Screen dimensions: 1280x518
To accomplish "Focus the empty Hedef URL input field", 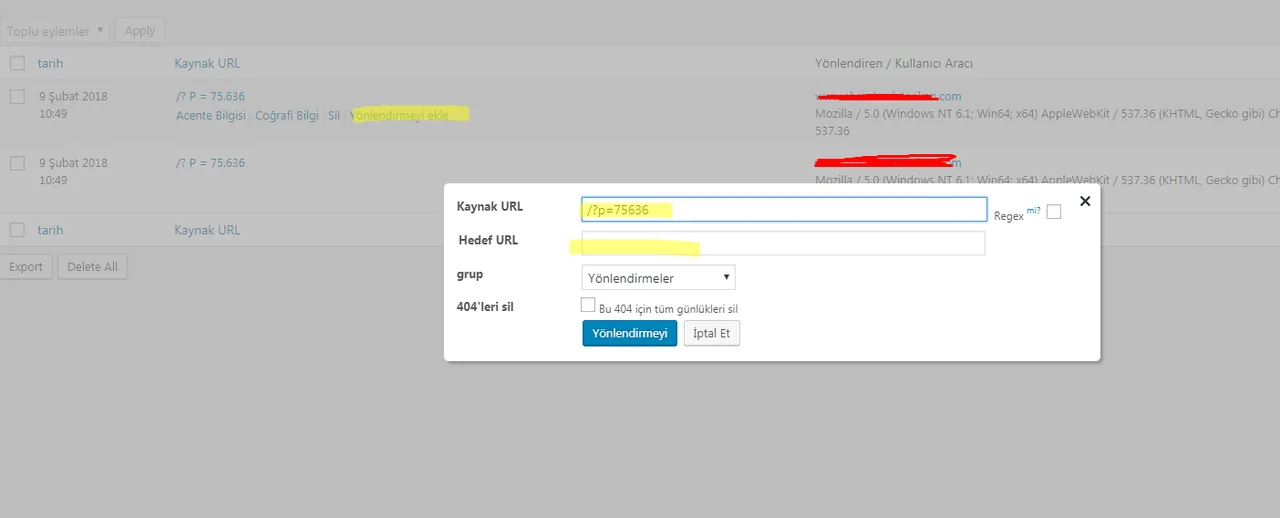I will [x=783, y=243].
